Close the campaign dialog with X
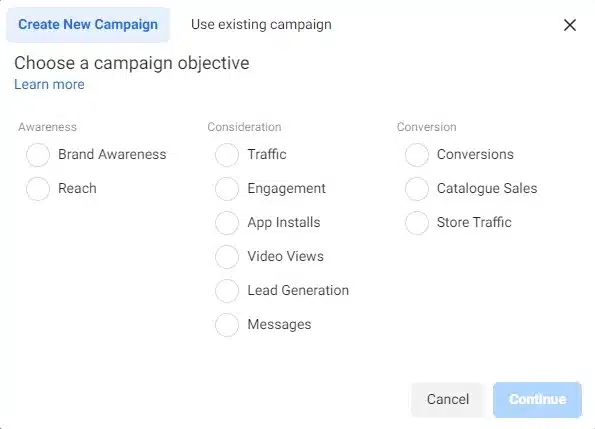This screenshot has height=429, width=595. (570, 25)
